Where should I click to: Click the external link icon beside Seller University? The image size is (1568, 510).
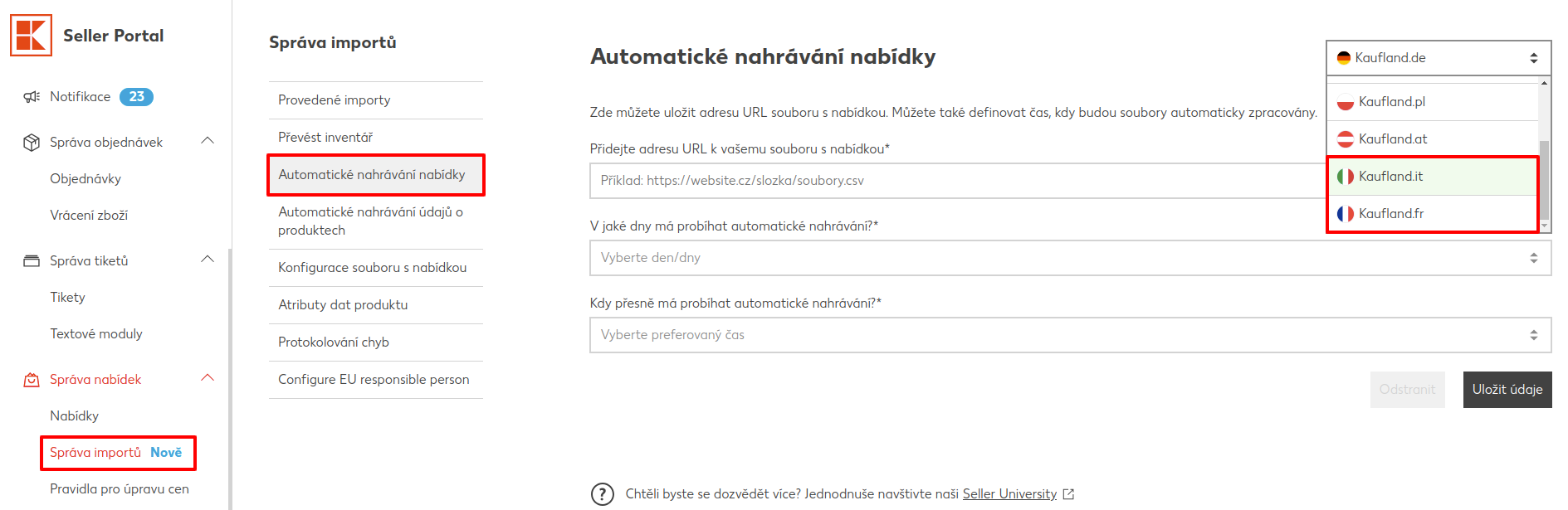pyautogui.click(x=1068, y=494)
